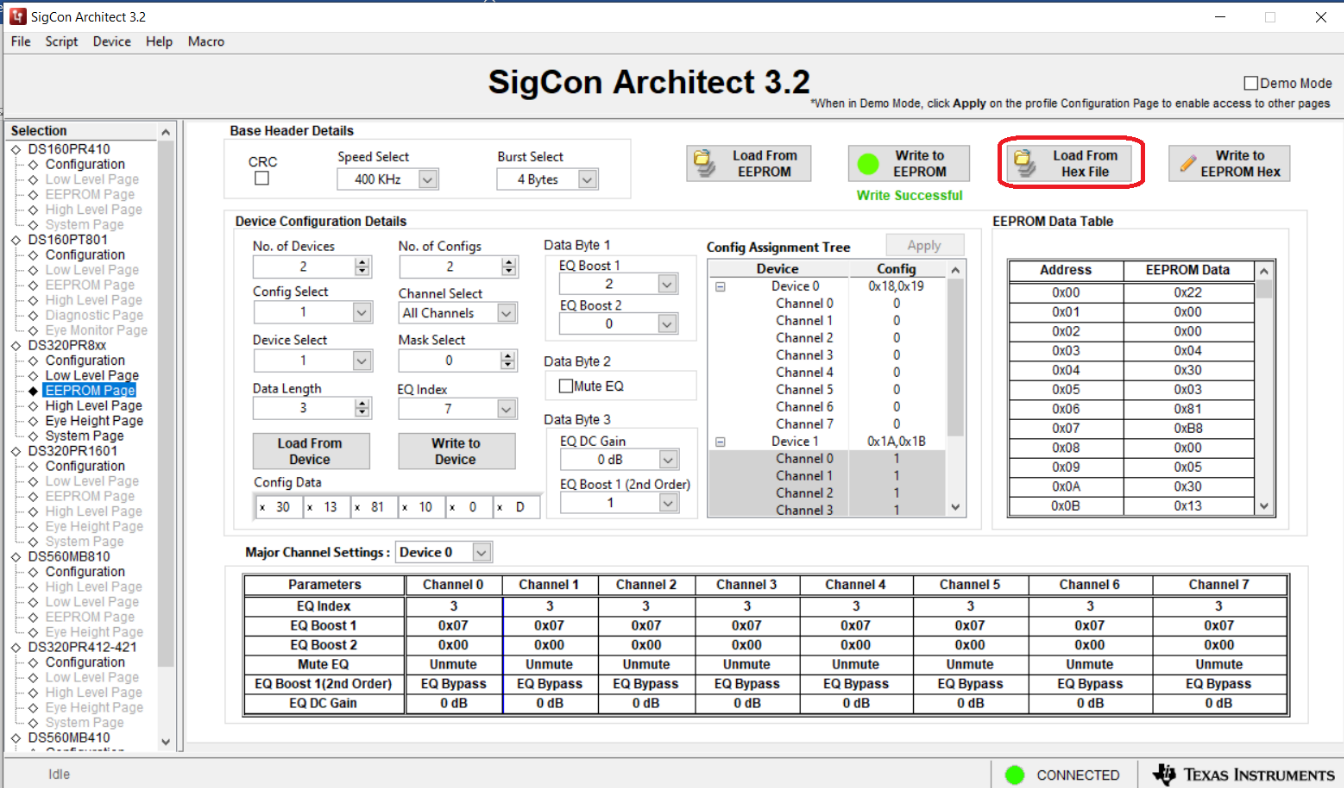Click the Config Assignment Tree scrollbar
The image size is (1344, 788).
pos(956,389)
